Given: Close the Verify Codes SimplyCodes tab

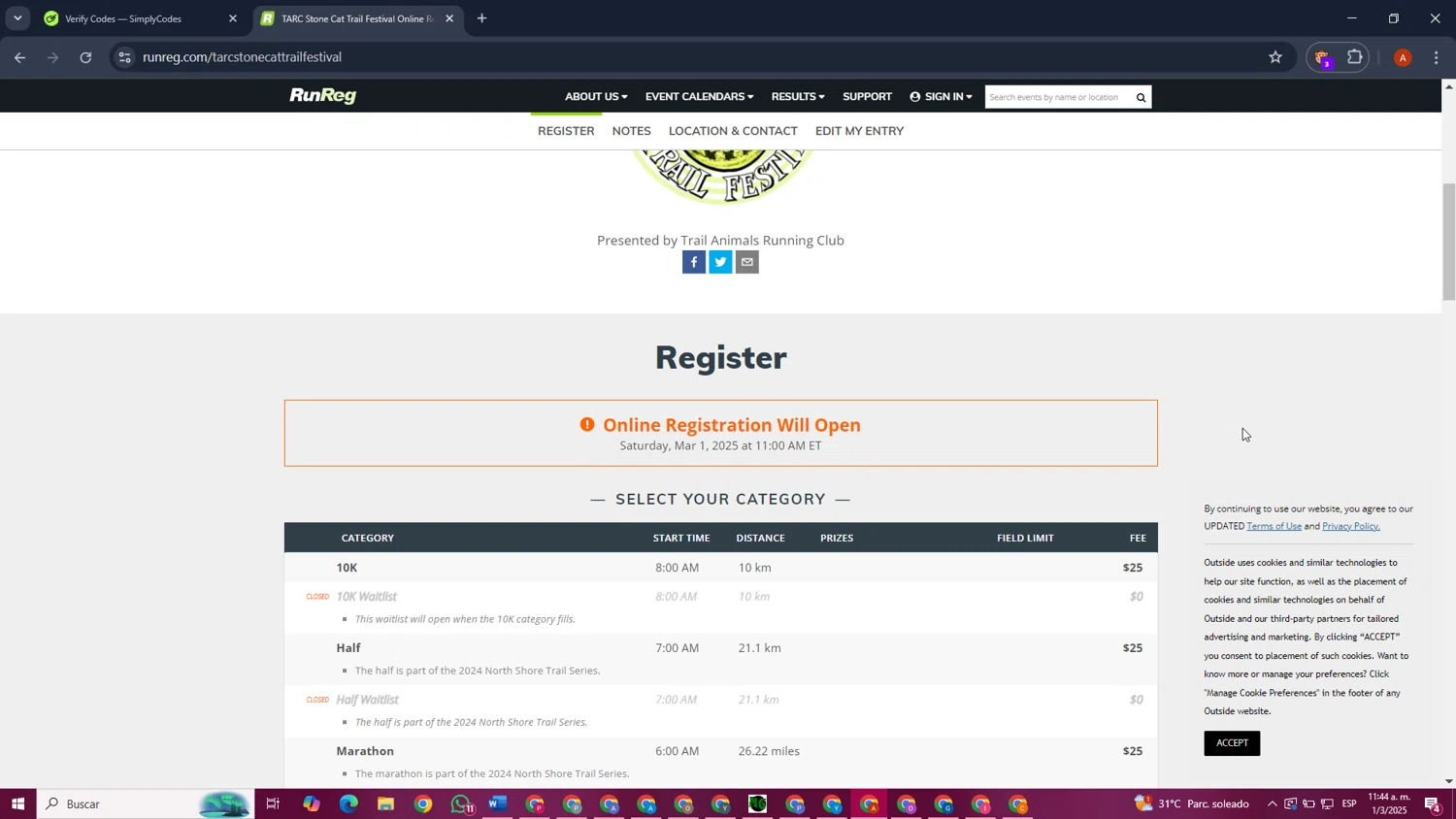Looking at the screenshot, I should 233,18.
